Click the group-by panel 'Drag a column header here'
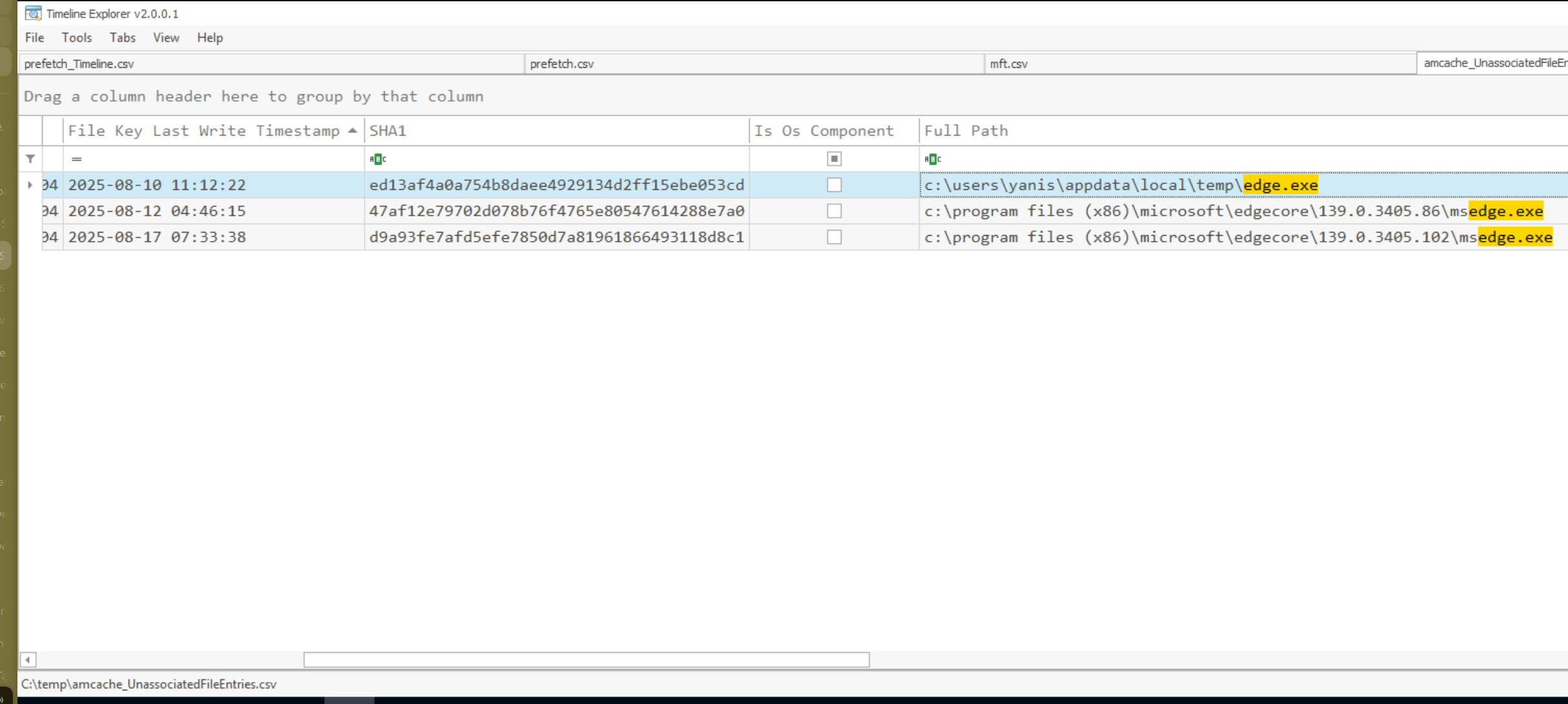Image resolution: width=1568 pixels, height=704 pixels. coord(793,96)
